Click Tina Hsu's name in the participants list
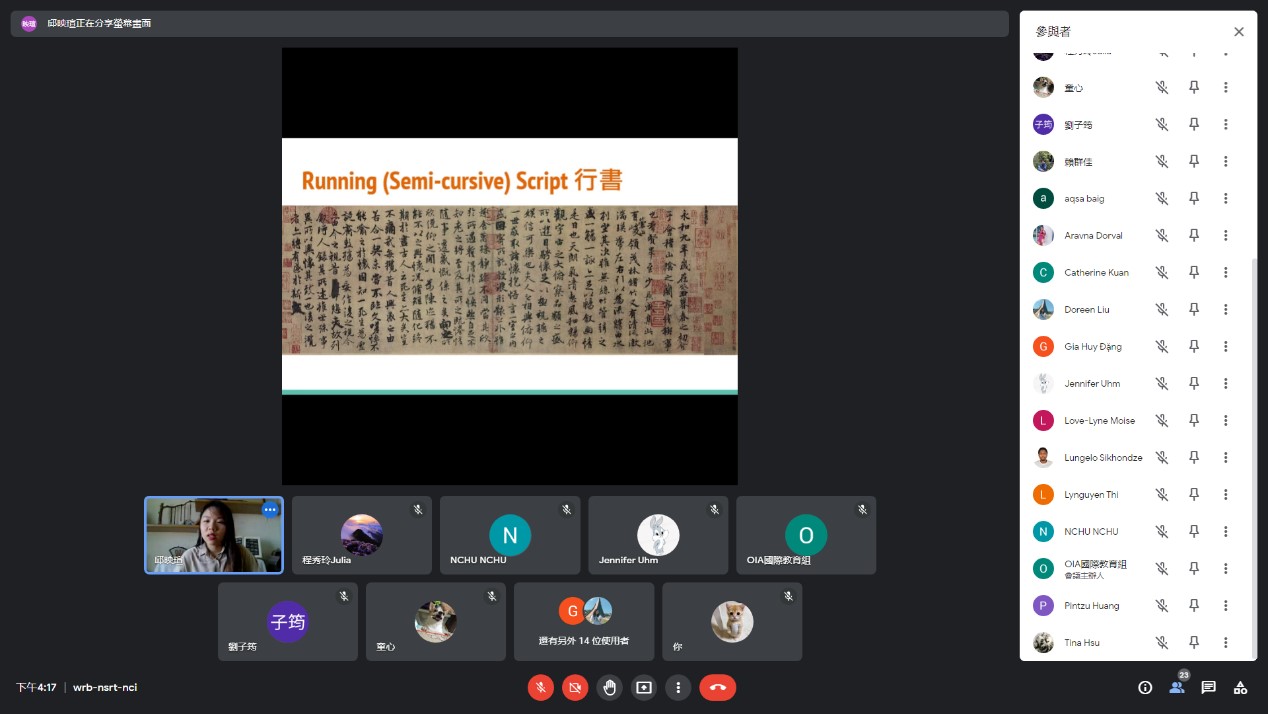The height and width of the screenshot is (714, 1268). (1082, 642)
